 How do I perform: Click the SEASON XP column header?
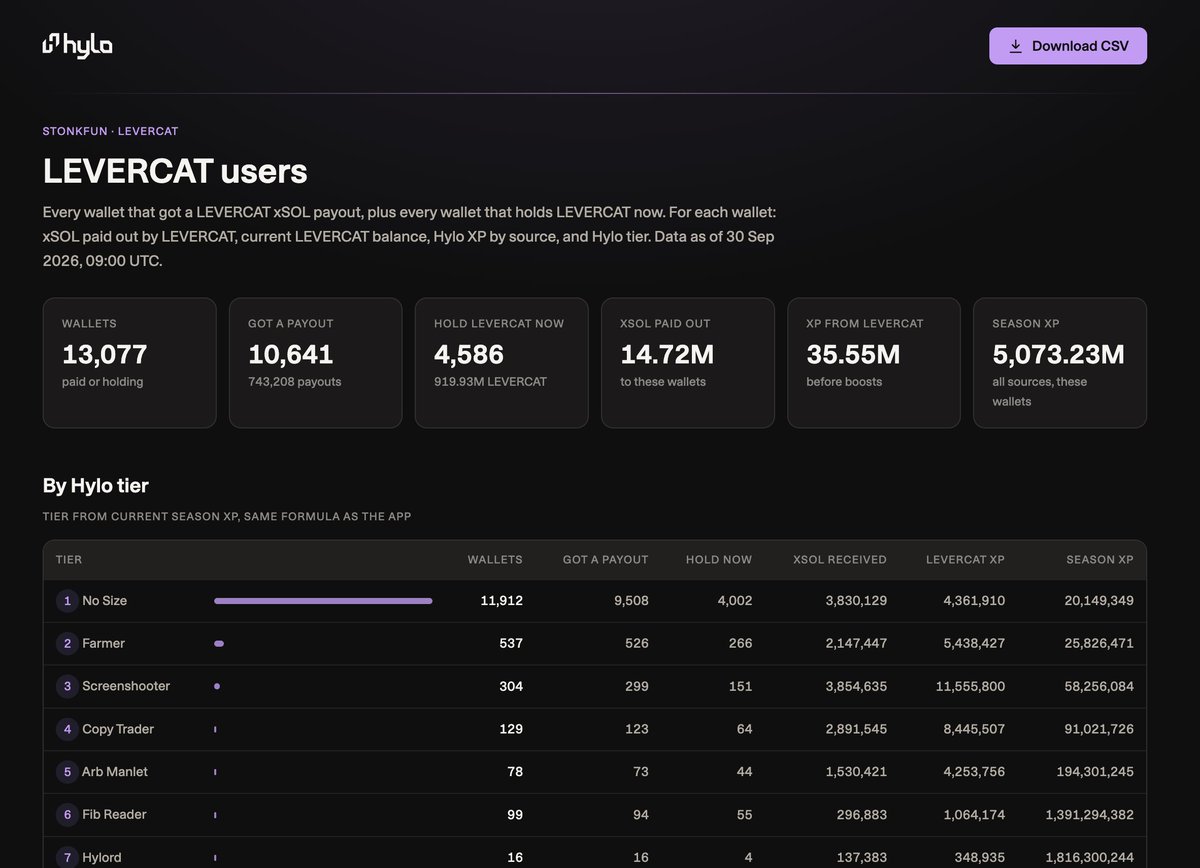click(1100, 560)
